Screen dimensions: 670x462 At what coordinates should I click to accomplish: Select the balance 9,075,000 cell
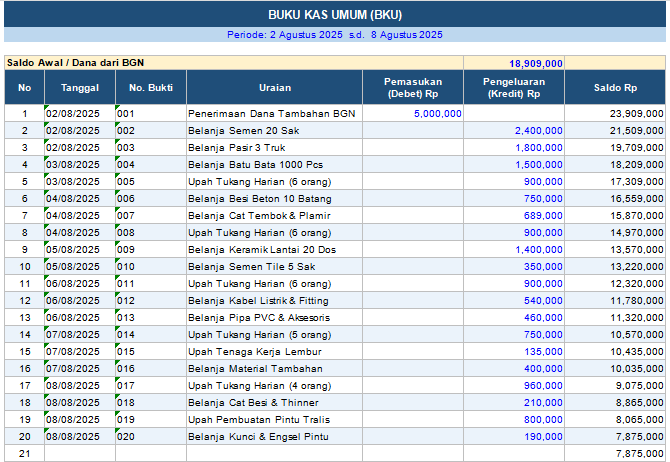[615, 385]
